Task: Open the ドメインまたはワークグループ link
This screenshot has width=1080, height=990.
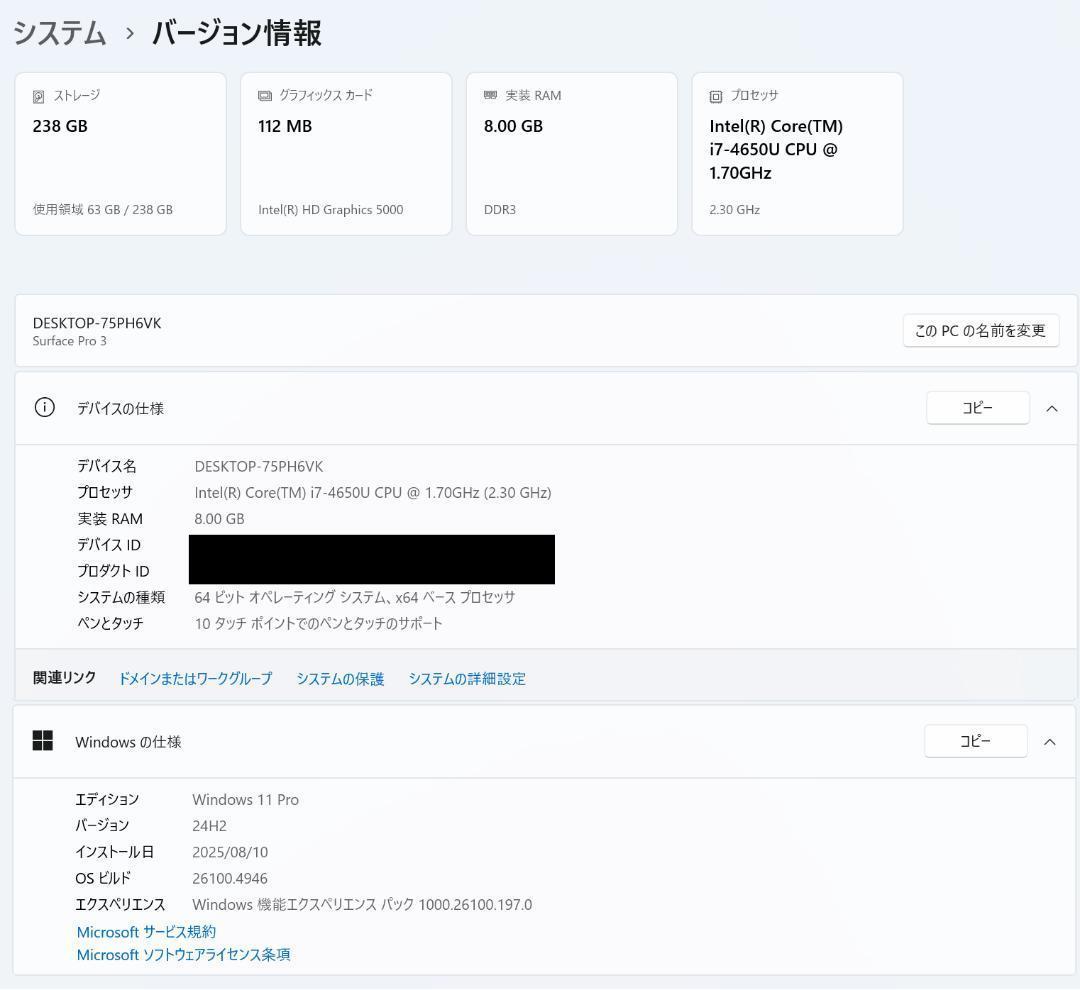Action: pos(195,678)
